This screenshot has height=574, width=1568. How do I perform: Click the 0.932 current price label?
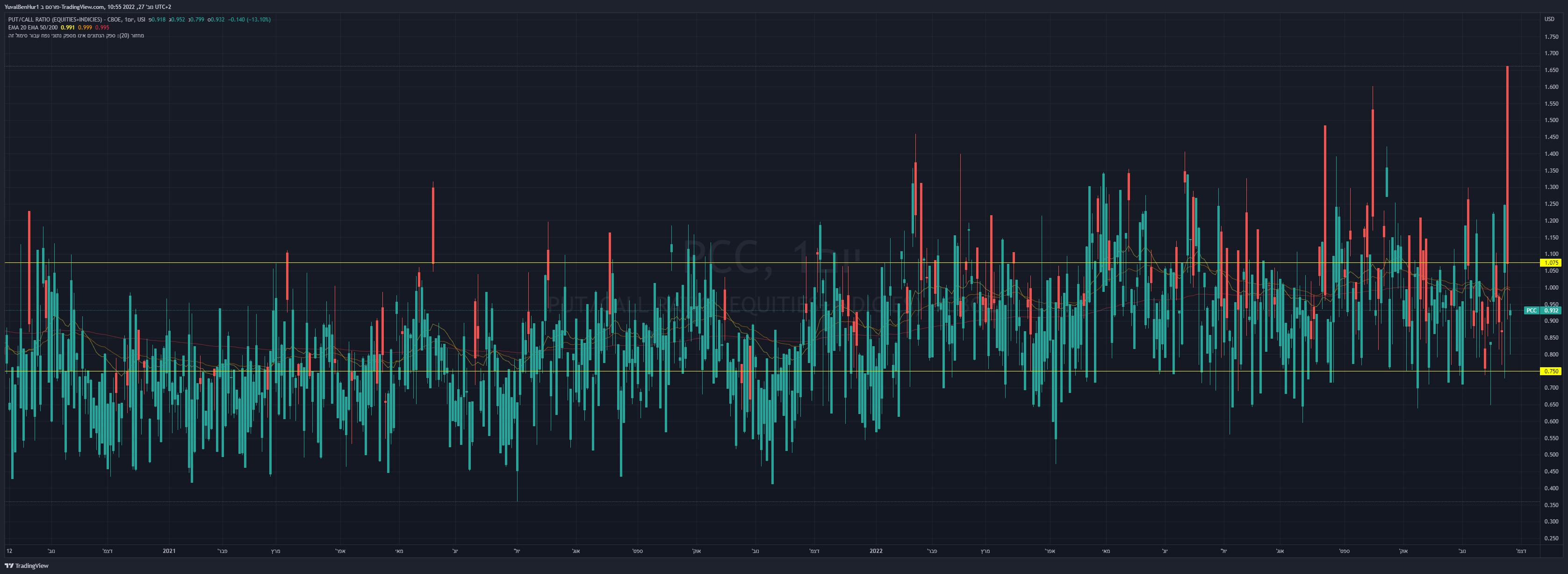1552,311
